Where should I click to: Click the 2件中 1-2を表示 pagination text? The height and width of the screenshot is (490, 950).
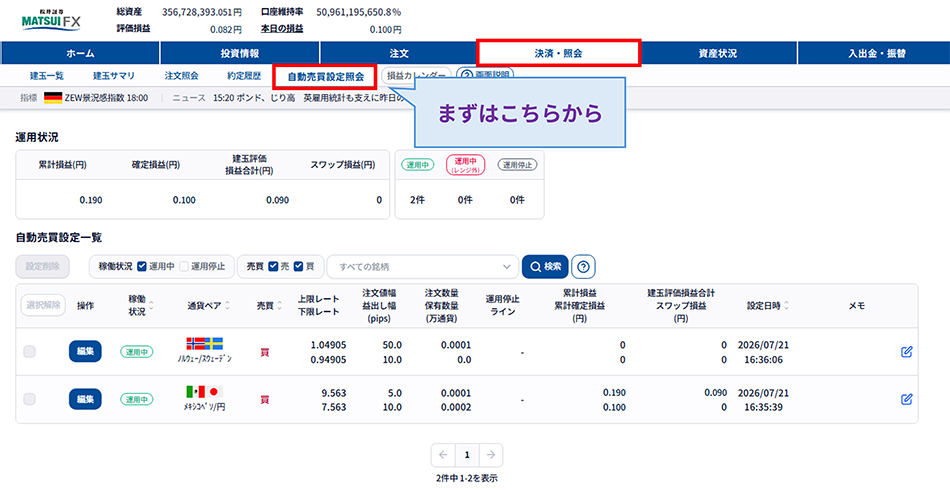[x=467, y=478]
